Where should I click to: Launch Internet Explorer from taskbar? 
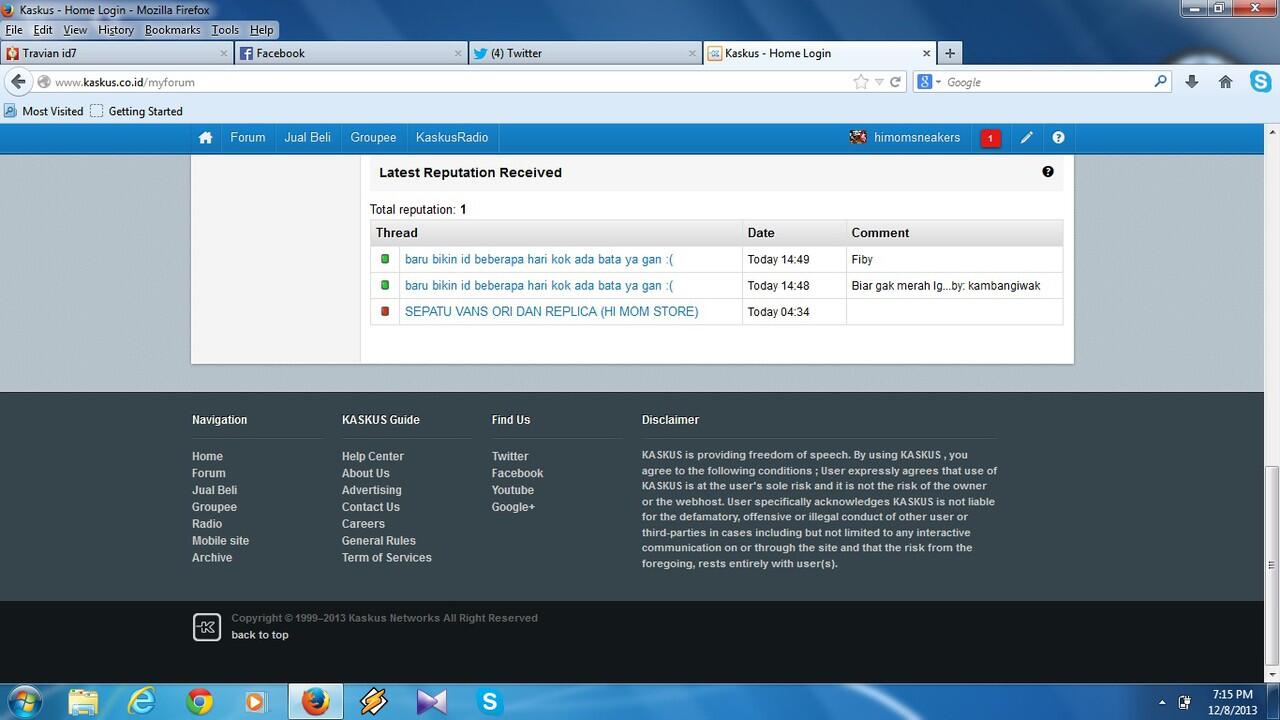click(142, 702)
